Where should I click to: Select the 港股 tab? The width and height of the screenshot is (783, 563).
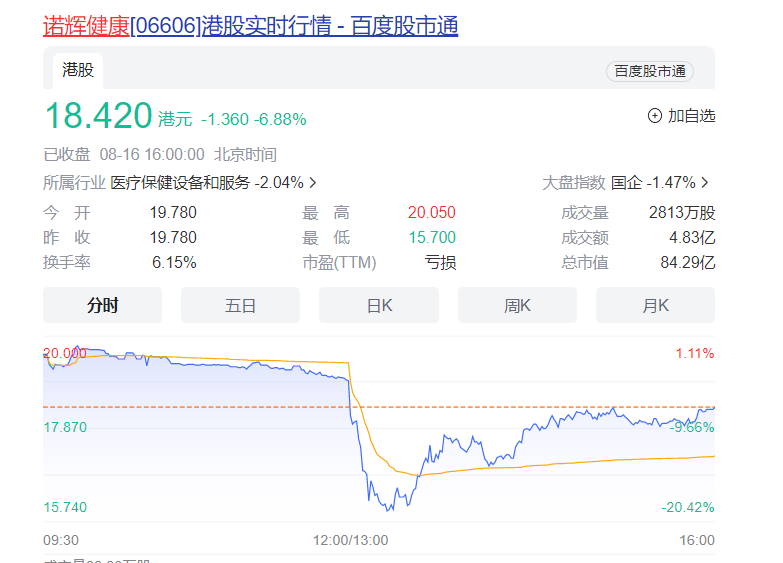click(78, 70)
